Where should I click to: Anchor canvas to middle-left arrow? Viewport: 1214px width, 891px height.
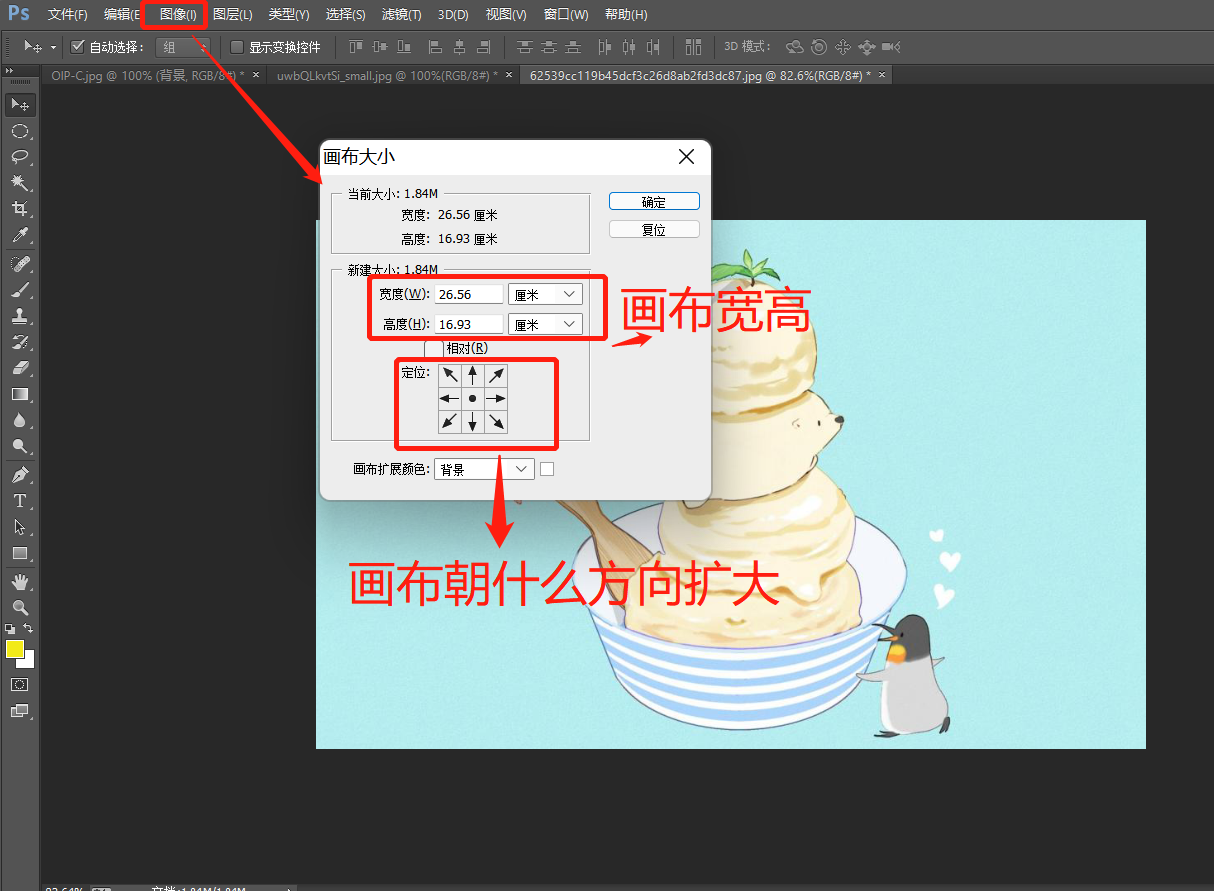pyautogui.click(x=450, y=398)
